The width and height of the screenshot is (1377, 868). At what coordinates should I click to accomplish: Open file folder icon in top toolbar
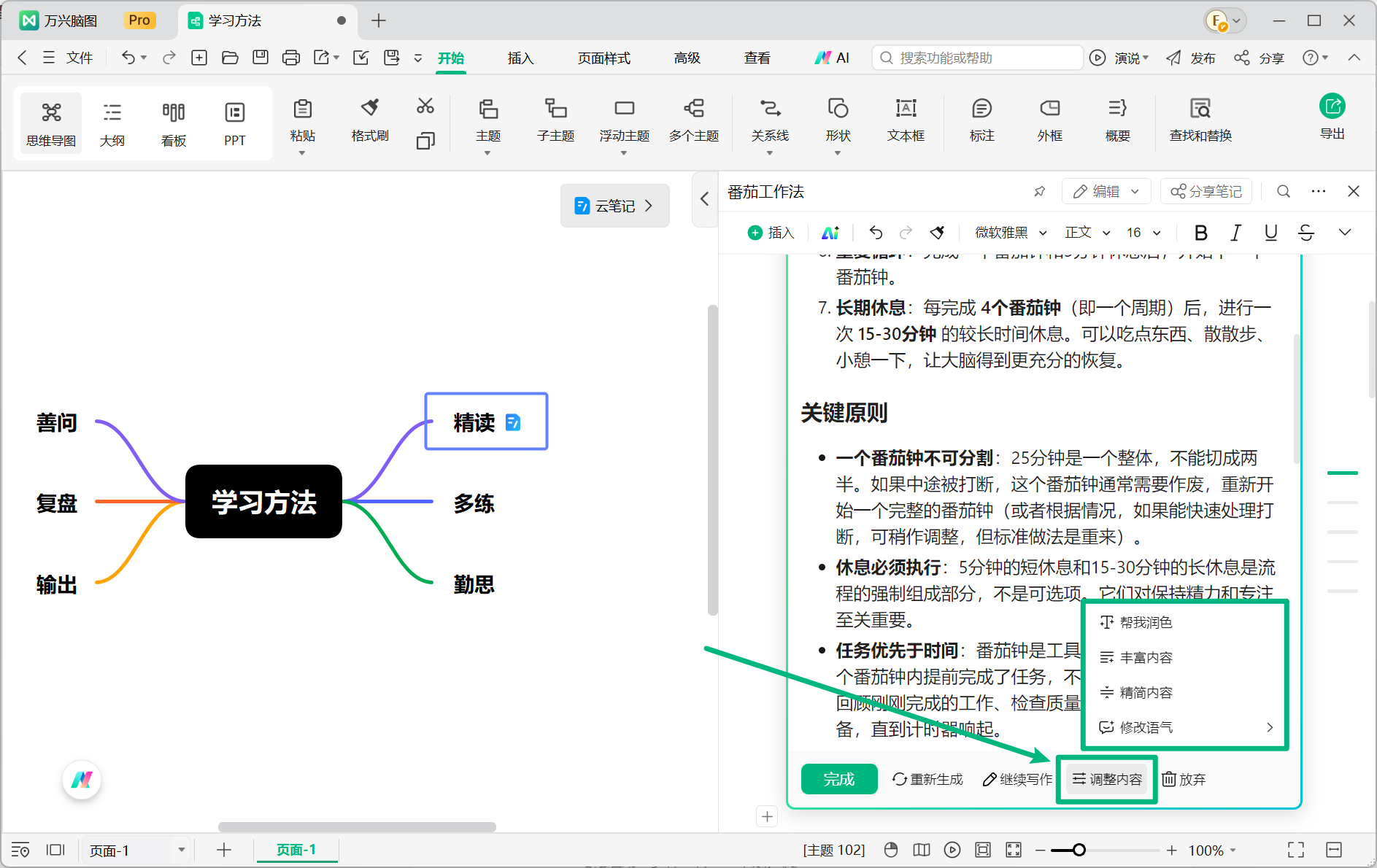(230, 58)
